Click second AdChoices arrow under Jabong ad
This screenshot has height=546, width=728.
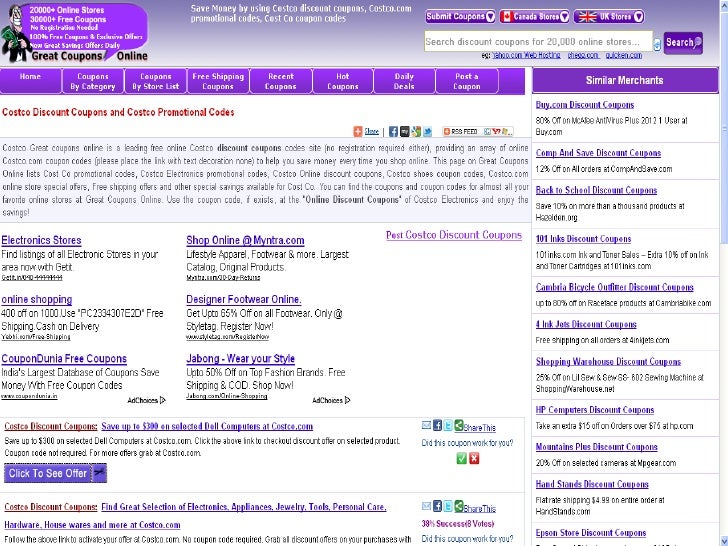tap(348, 400)
